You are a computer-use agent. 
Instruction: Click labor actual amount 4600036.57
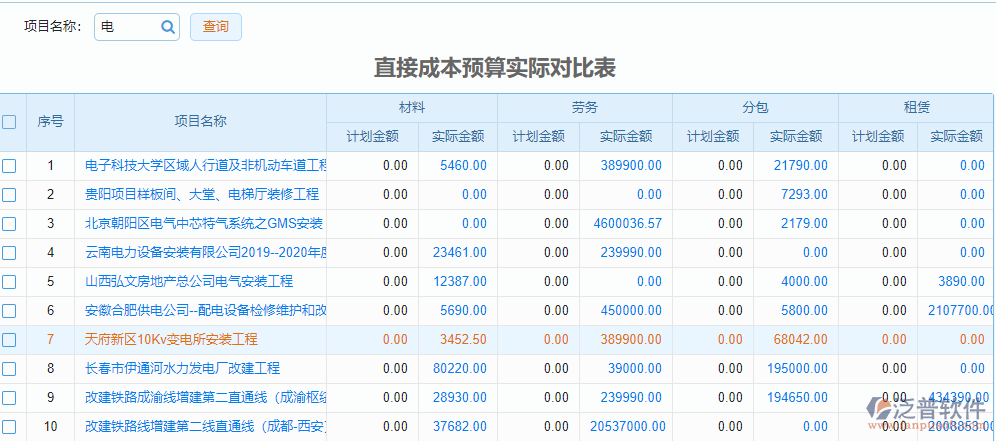click(x=627, y=224)
